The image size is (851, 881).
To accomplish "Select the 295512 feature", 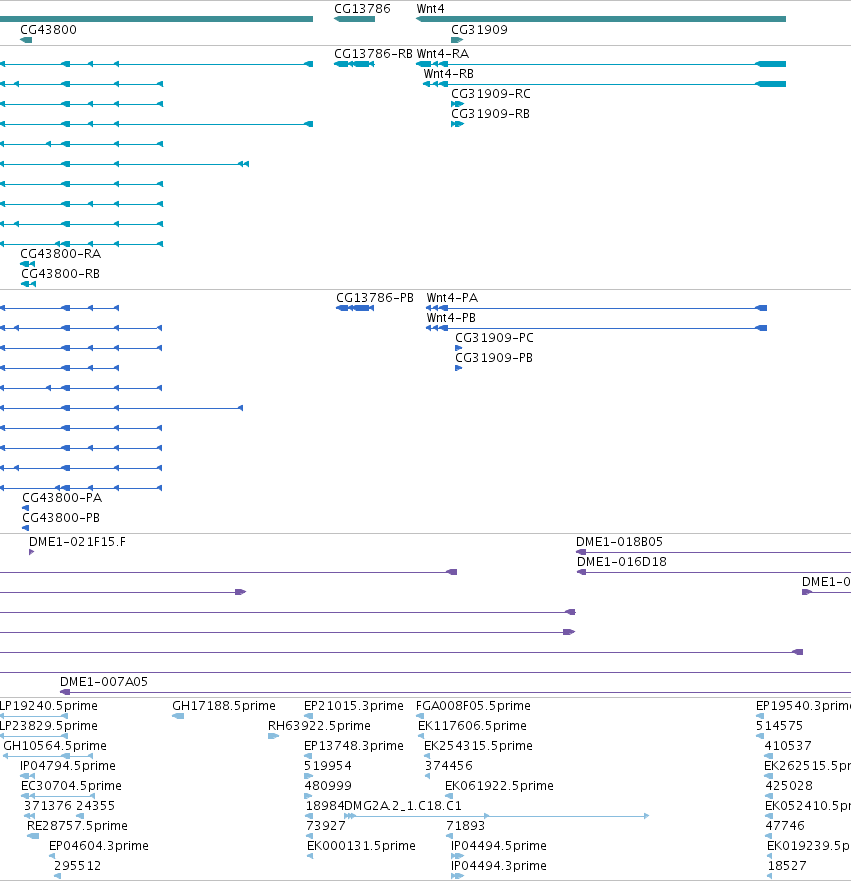I will point(57,876).
